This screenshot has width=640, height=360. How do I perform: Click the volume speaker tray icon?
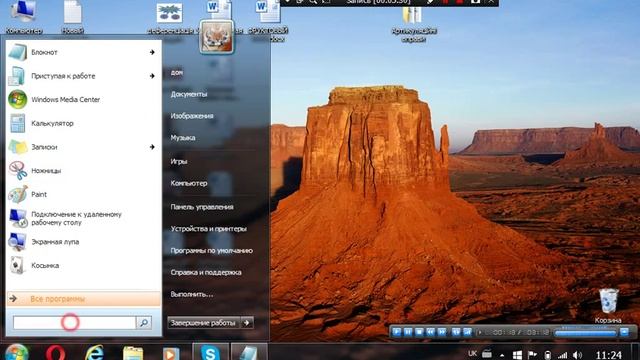578,356
